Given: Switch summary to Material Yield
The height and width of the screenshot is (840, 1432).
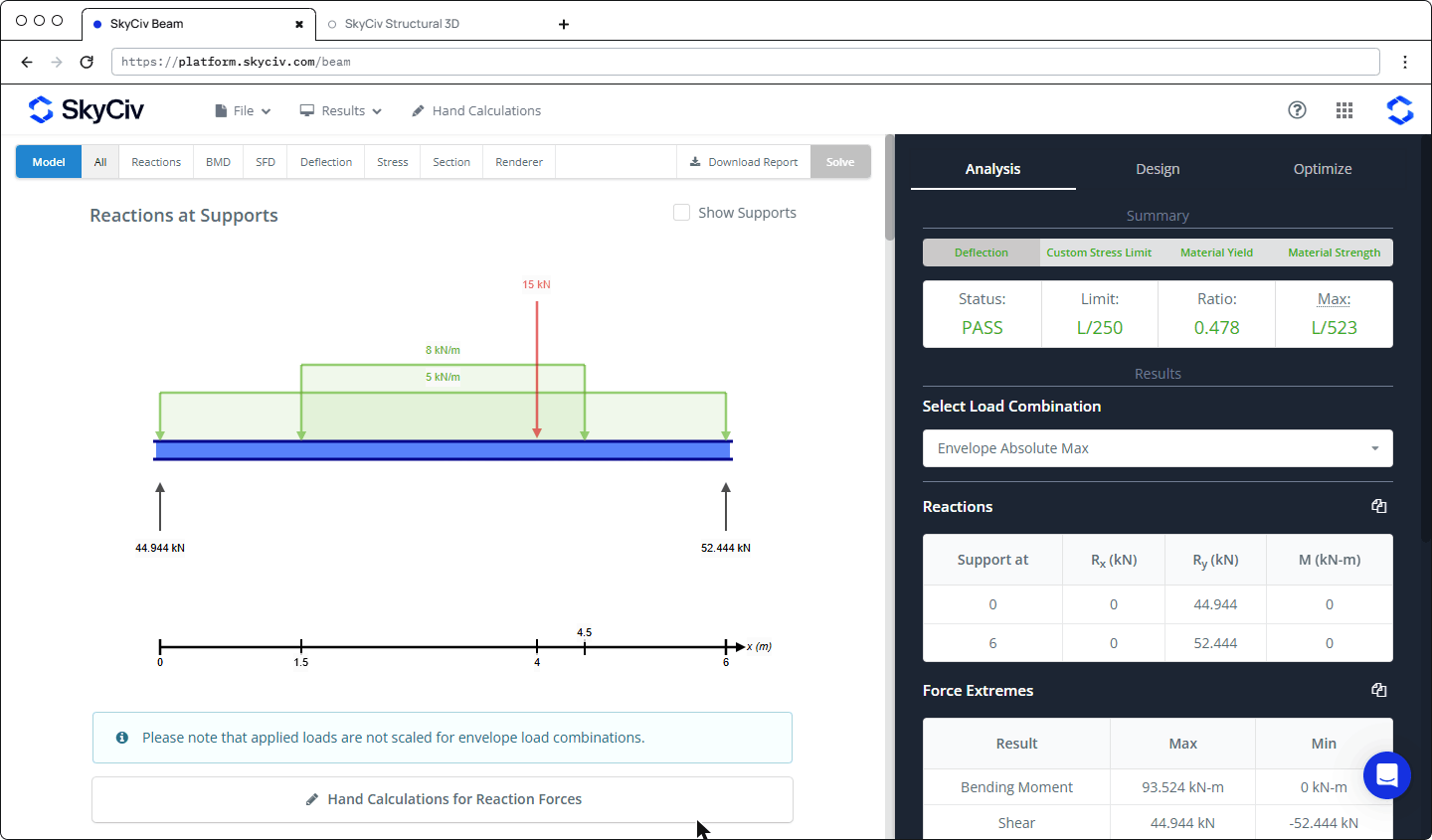Looking at the screenshot, I should (x=1216, y=252).
